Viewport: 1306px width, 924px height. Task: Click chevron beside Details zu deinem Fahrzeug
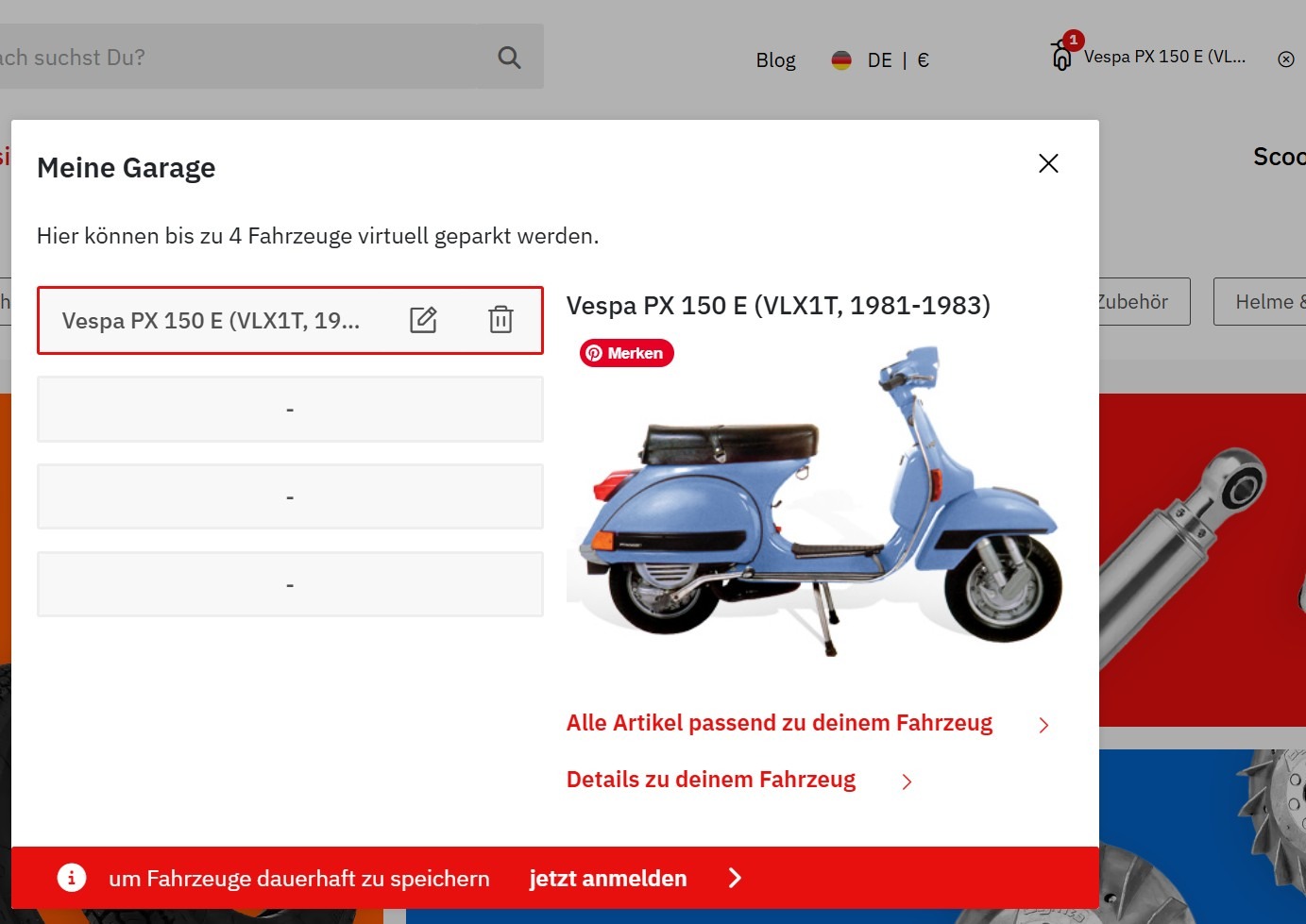click(907, 781)
